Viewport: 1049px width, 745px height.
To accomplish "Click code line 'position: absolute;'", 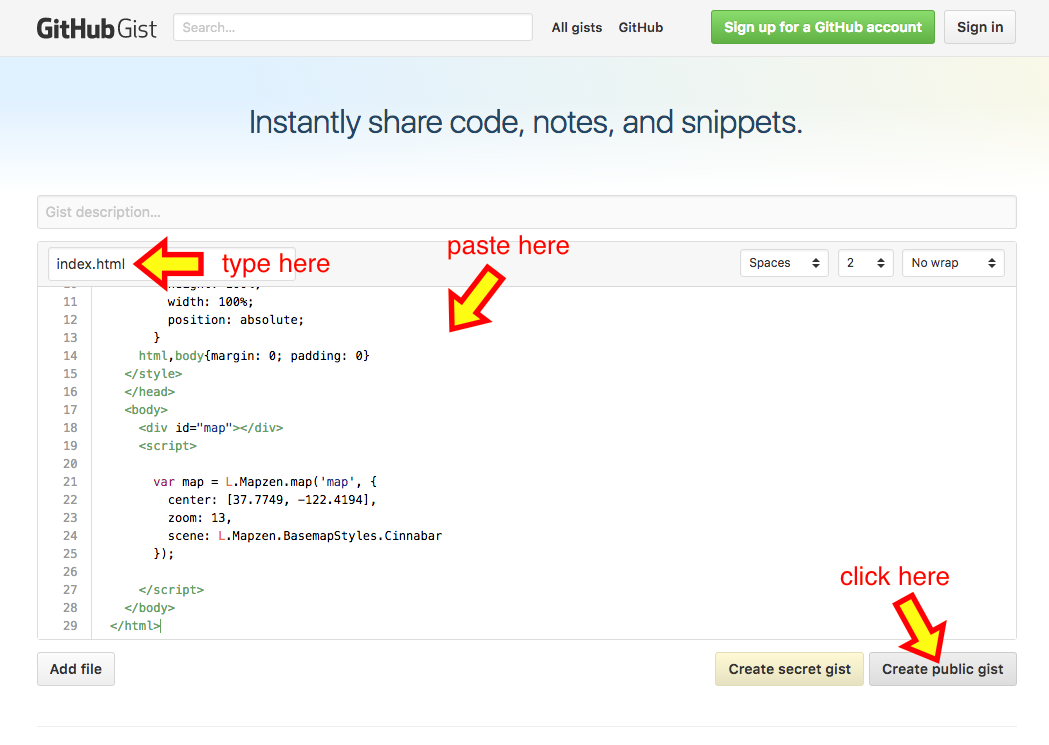I will (235, 320).
